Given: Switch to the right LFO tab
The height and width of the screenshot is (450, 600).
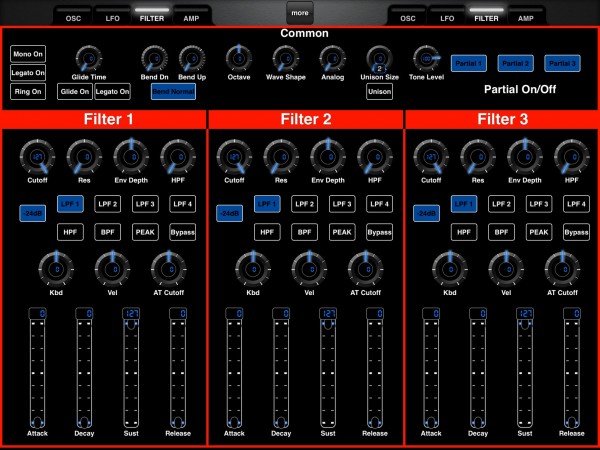Looking at the screenshot, I should (x=447, y=16).
